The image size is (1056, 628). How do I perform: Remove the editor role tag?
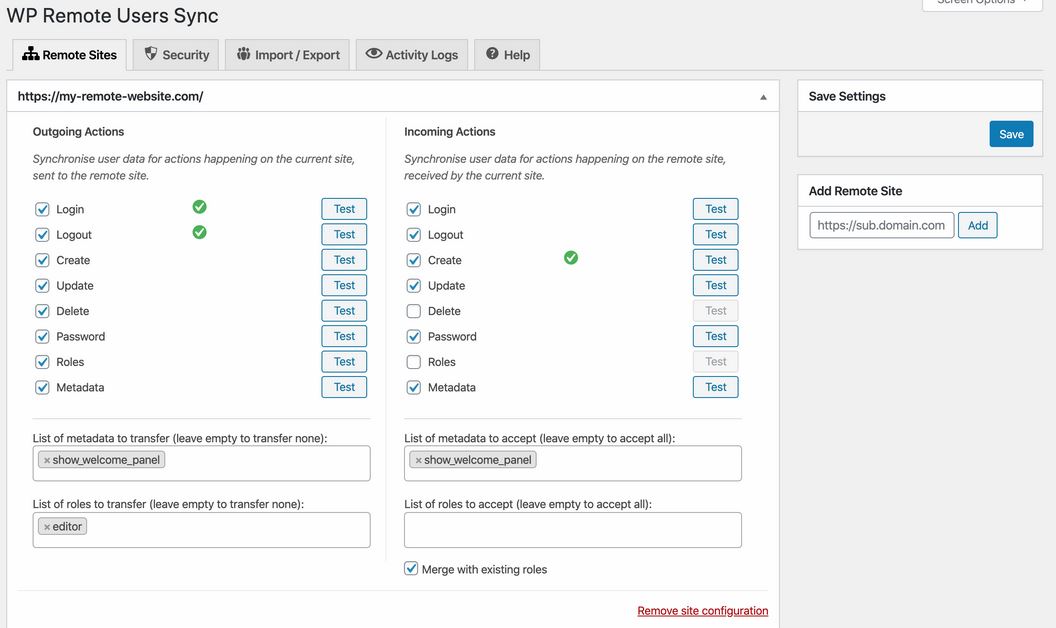46,527
